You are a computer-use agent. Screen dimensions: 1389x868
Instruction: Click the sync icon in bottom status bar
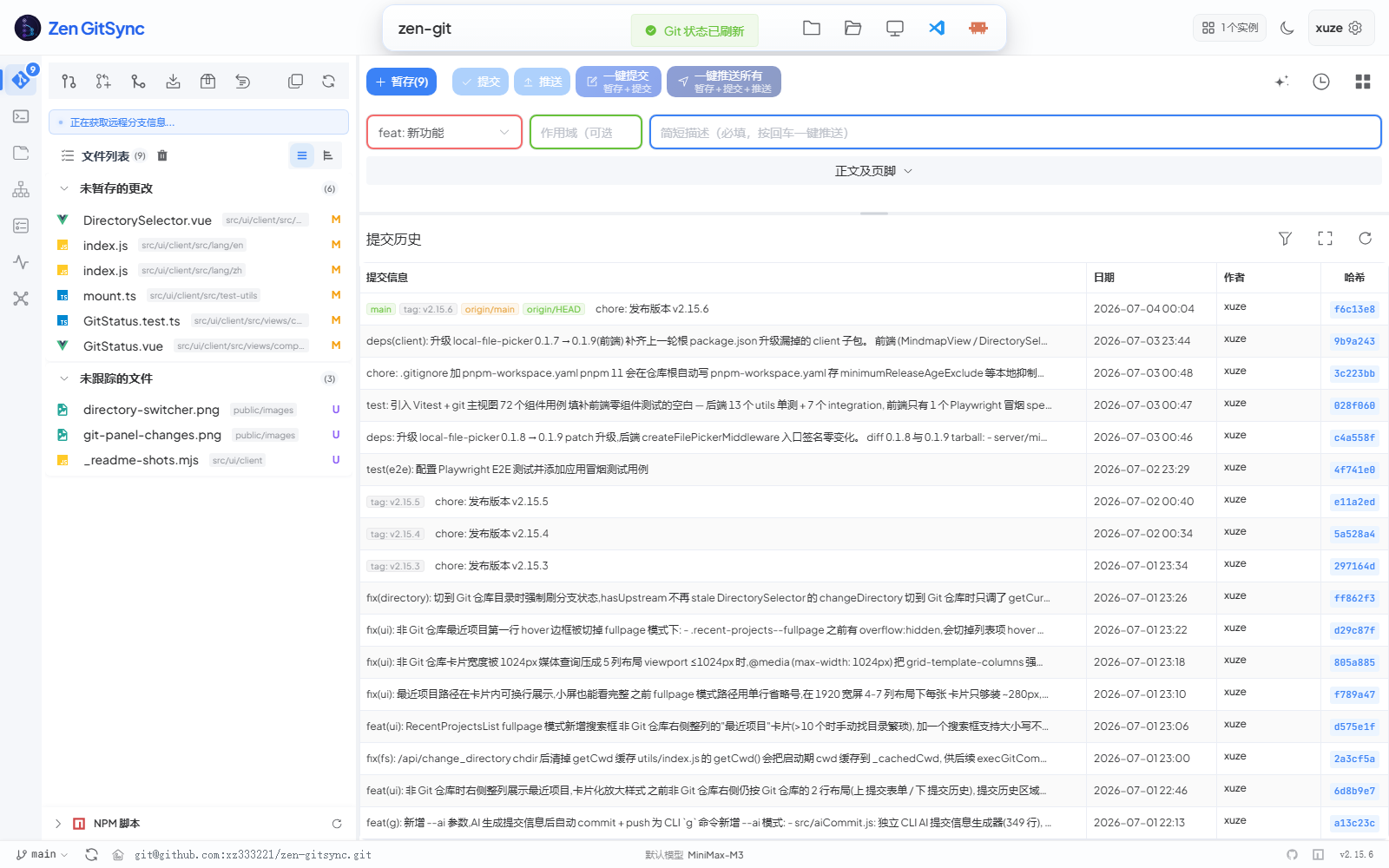coord(91,855)
